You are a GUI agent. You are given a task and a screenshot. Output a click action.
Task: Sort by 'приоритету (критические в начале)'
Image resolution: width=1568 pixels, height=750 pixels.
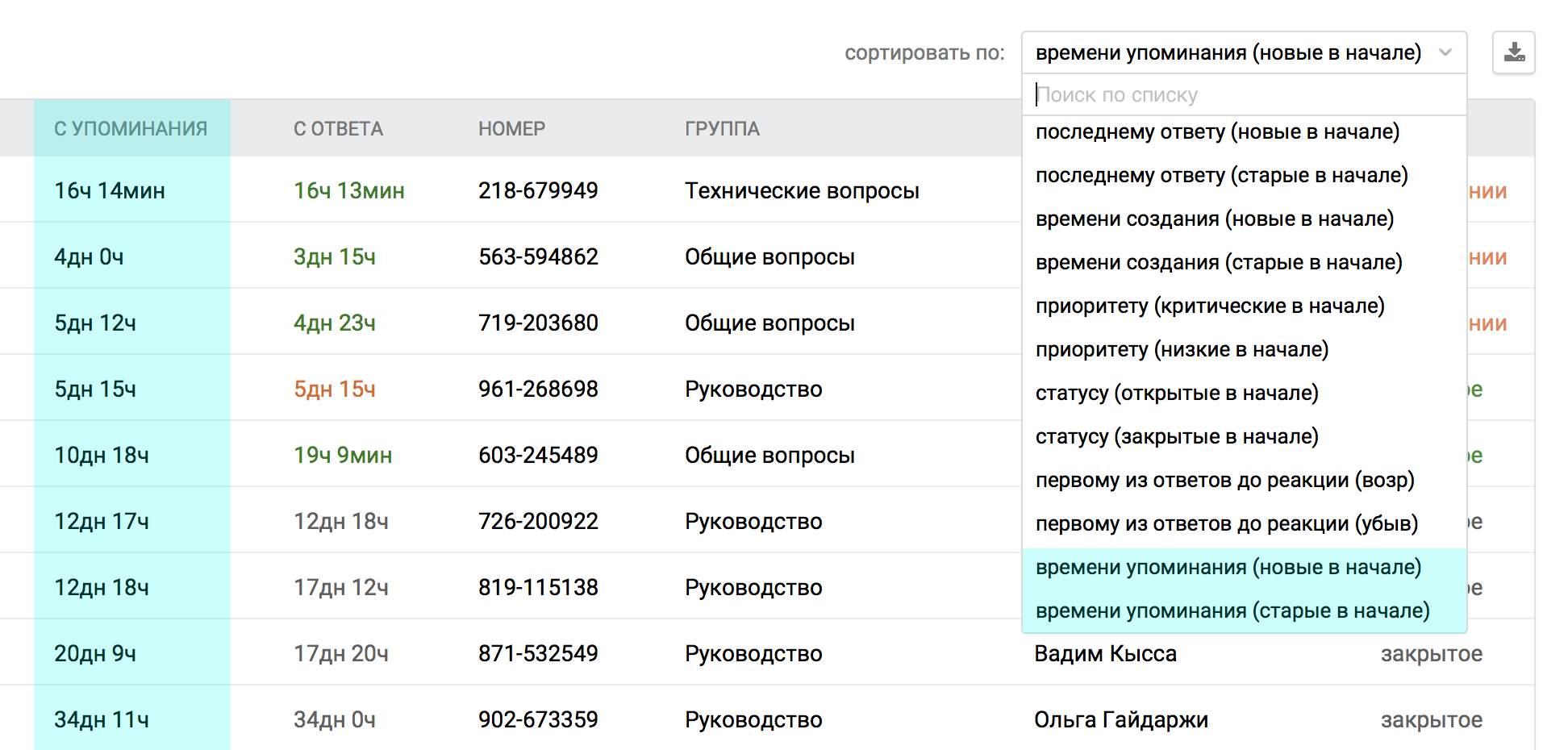pyautogui.click(x=1210, y=306)
